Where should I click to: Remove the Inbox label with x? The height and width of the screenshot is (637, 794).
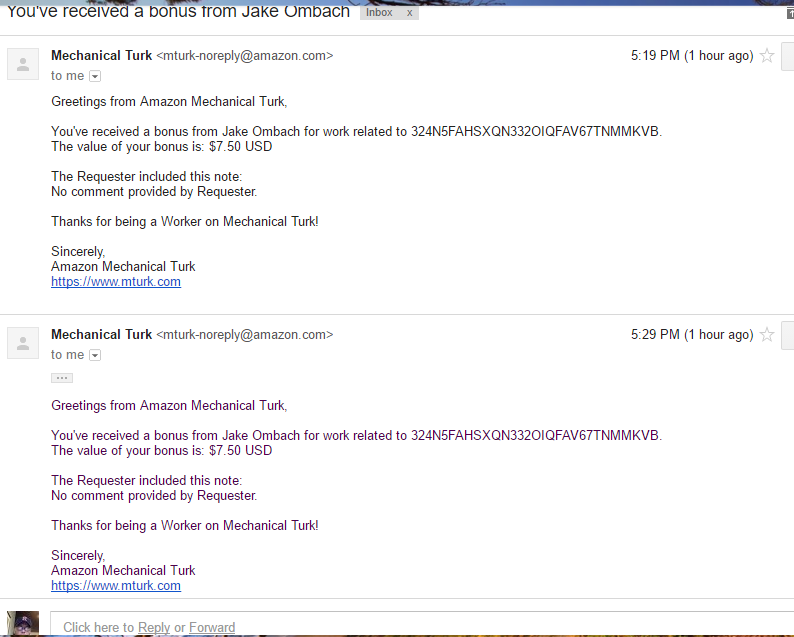click(410, 13)
